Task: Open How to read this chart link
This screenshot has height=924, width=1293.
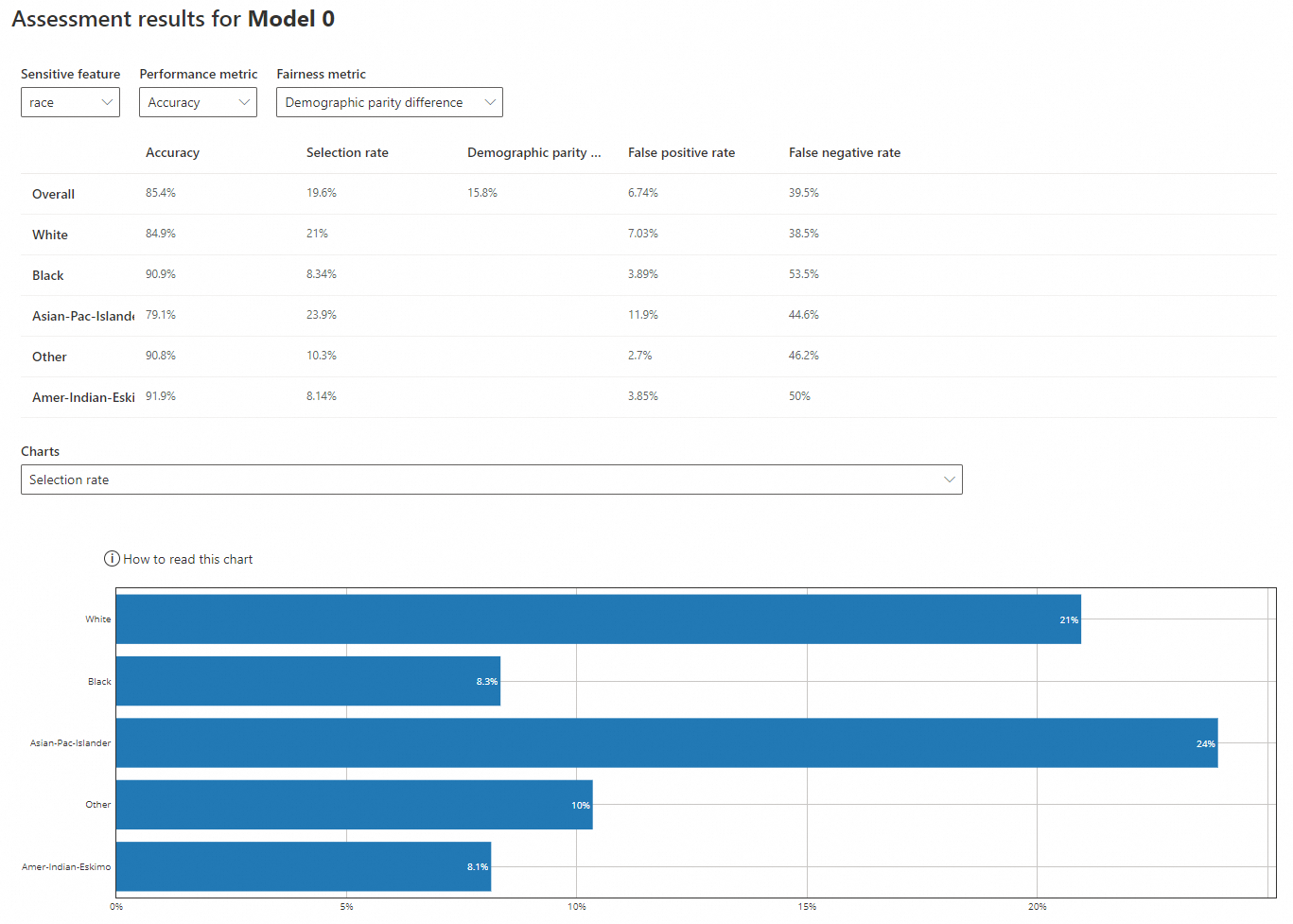Action: 187,559
